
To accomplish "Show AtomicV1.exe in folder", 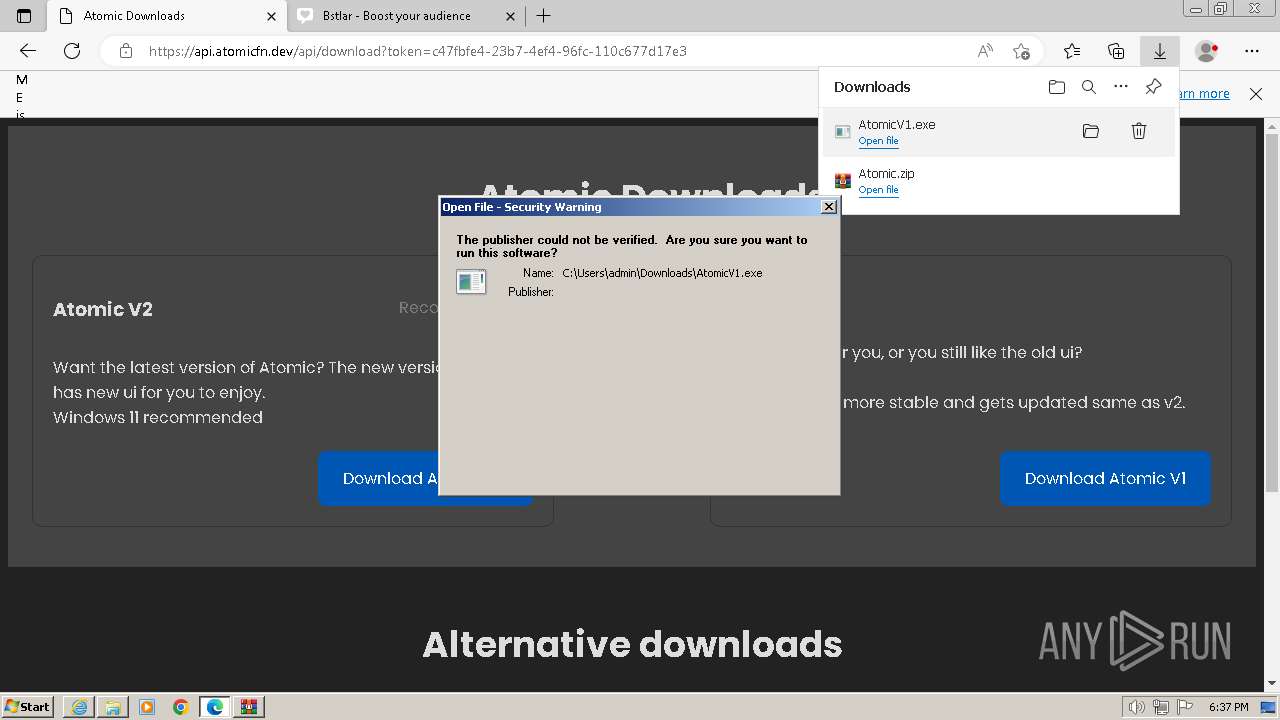I will click(x=1091, y=131).
